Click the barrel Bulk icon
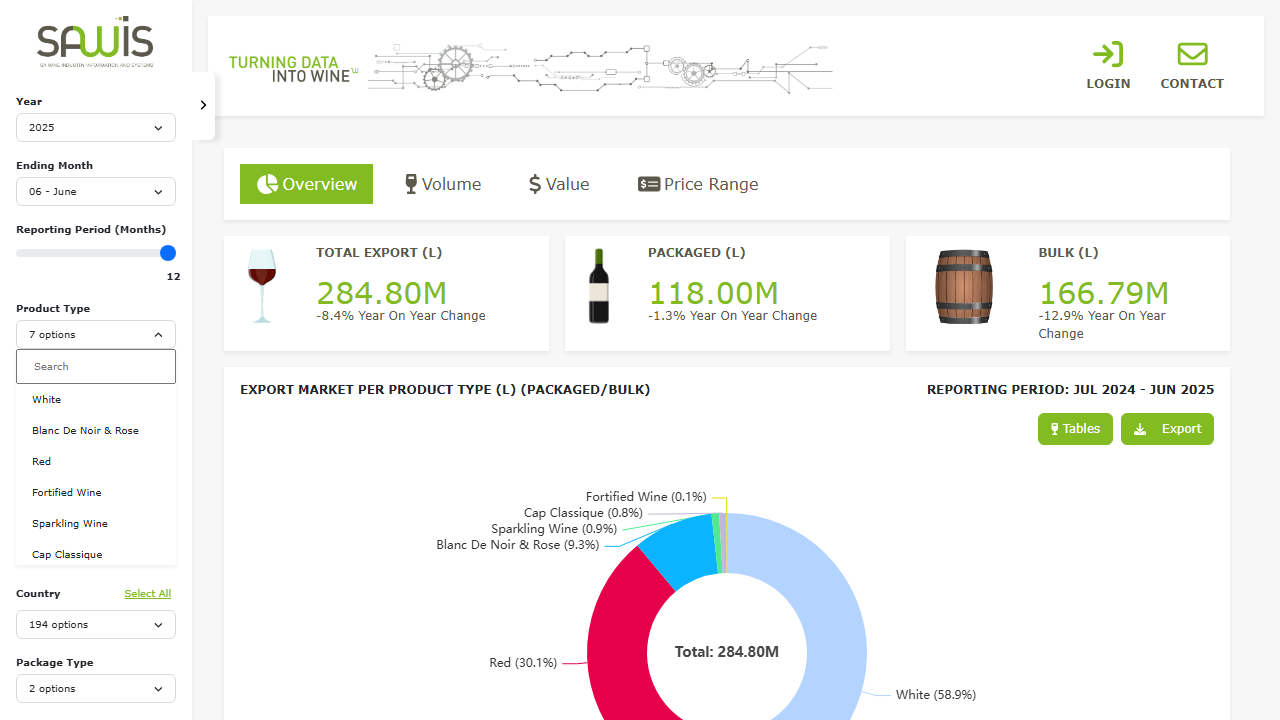This screenshot has width=1280, height=720. [x=964, y=287]
